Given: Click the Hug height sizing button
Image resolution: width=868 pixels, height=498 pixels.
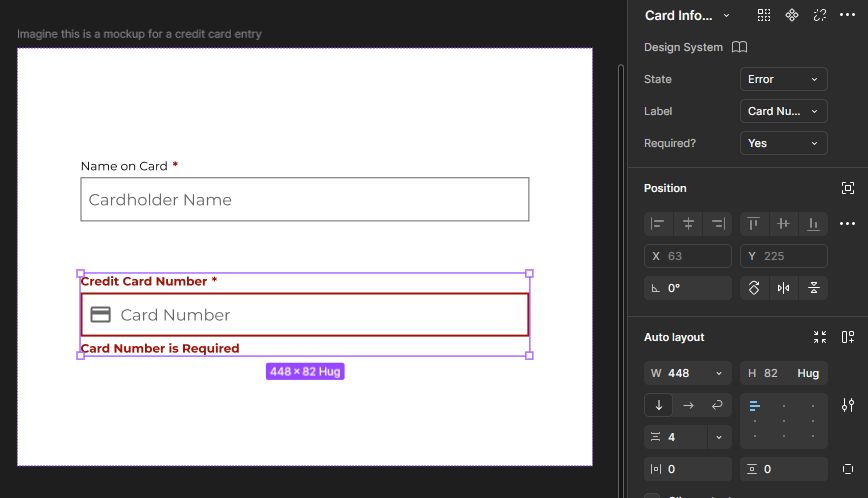Looking at the screenshot, I should tap(808, 373).
